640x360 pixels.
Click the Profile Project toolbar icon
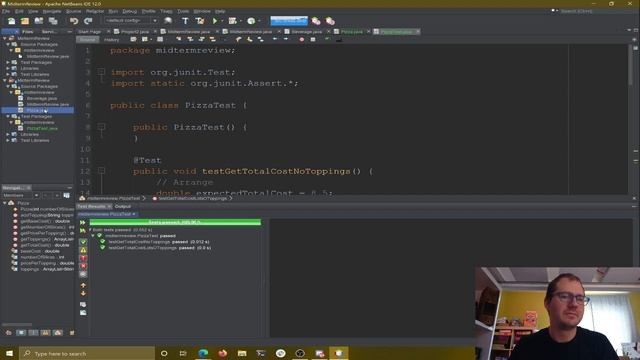pyautogui.click(x=251, y=21)
